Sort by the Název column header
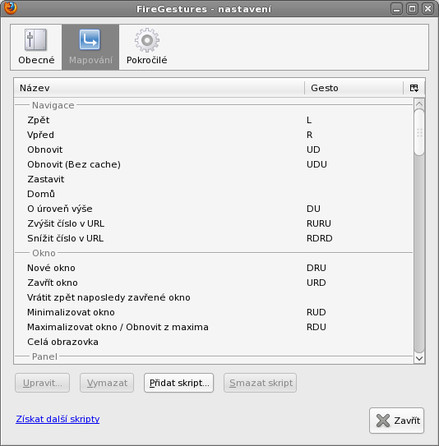This screenshot has width=439, height=446. 159,88
